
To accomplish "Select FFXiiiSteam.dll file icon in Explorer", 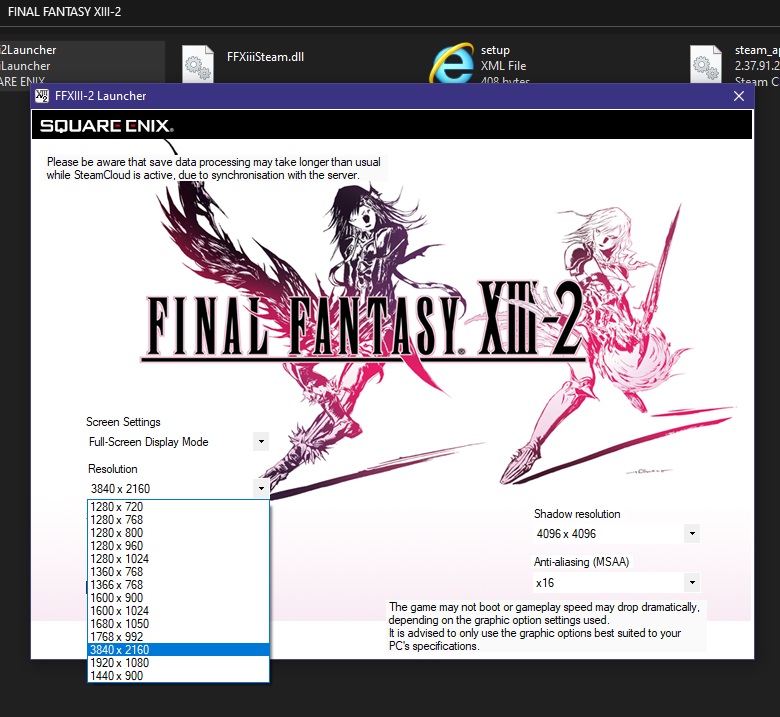I will point(197,64).
